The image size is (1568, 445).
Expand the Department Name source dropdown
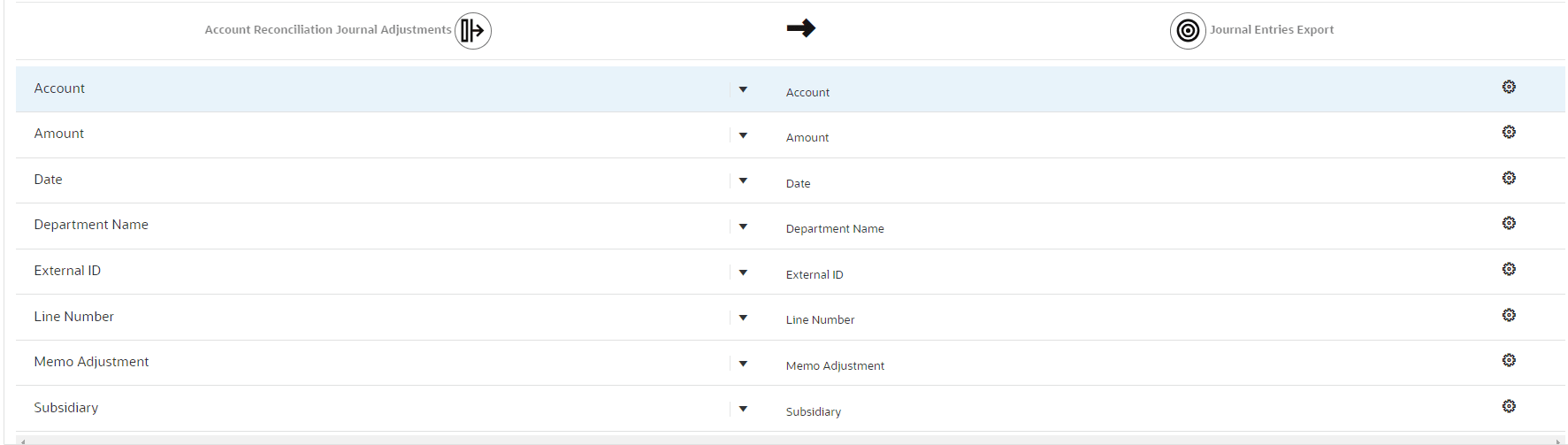click(x=743, y=226)
